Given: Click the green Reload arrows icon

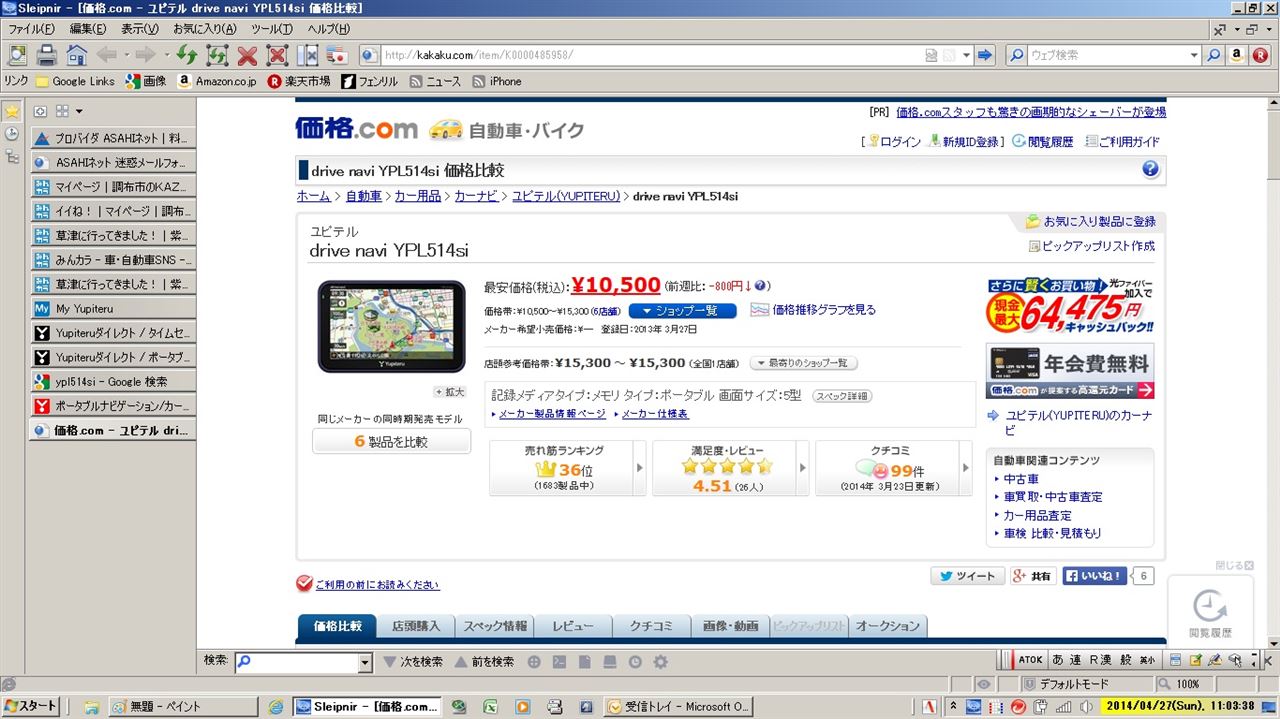Looking at the screenshot, I should click(x=187, y=55).
